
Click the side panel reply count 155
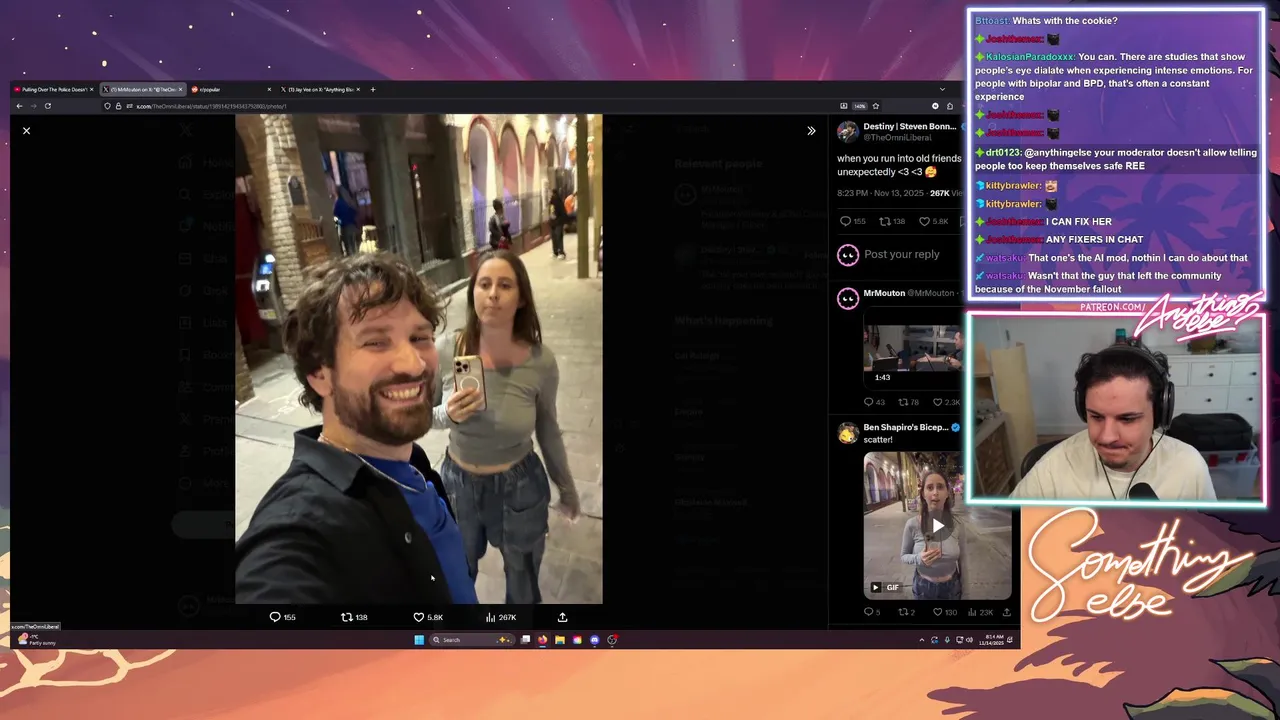pos(853,221)
